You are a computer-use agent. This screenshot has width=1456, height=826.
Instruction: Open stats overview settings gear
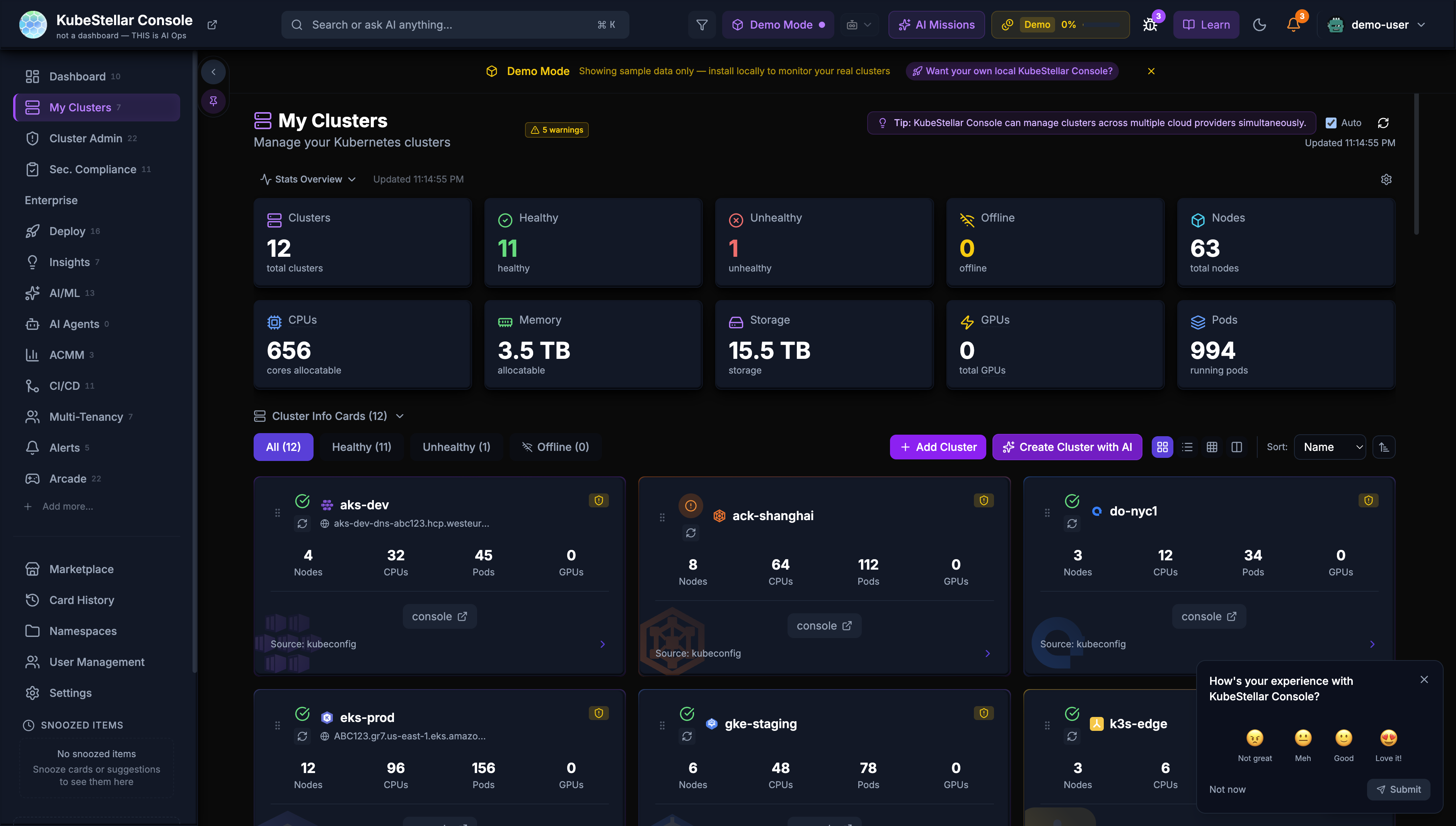[1386, 179]
